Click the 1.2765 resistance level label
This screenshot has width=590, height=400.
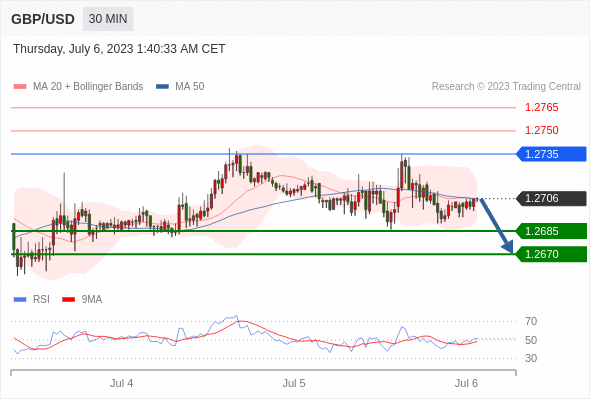[541, 108]
